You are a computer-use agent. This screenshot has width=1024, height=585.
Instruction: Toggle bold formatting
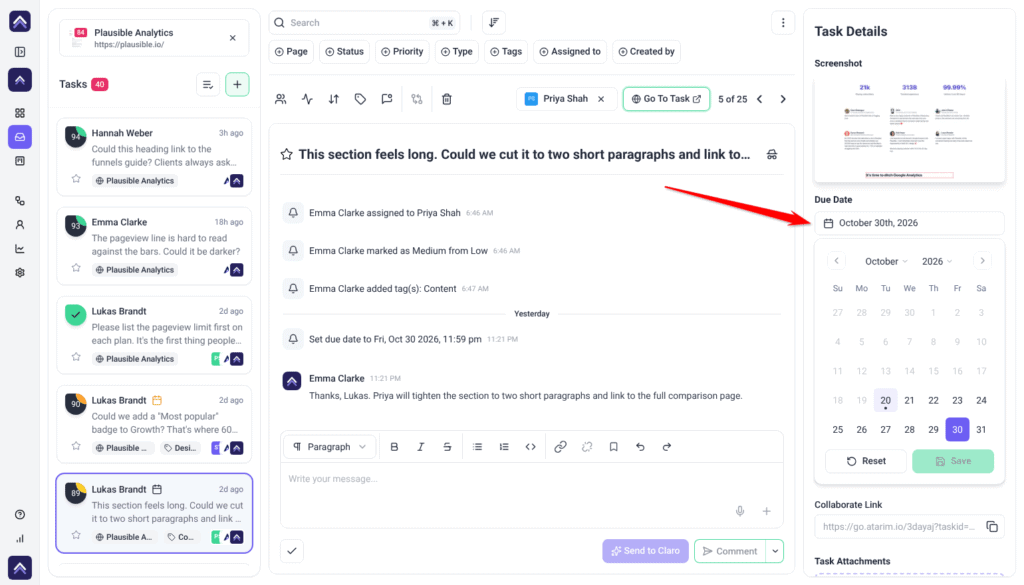(394, 447)
